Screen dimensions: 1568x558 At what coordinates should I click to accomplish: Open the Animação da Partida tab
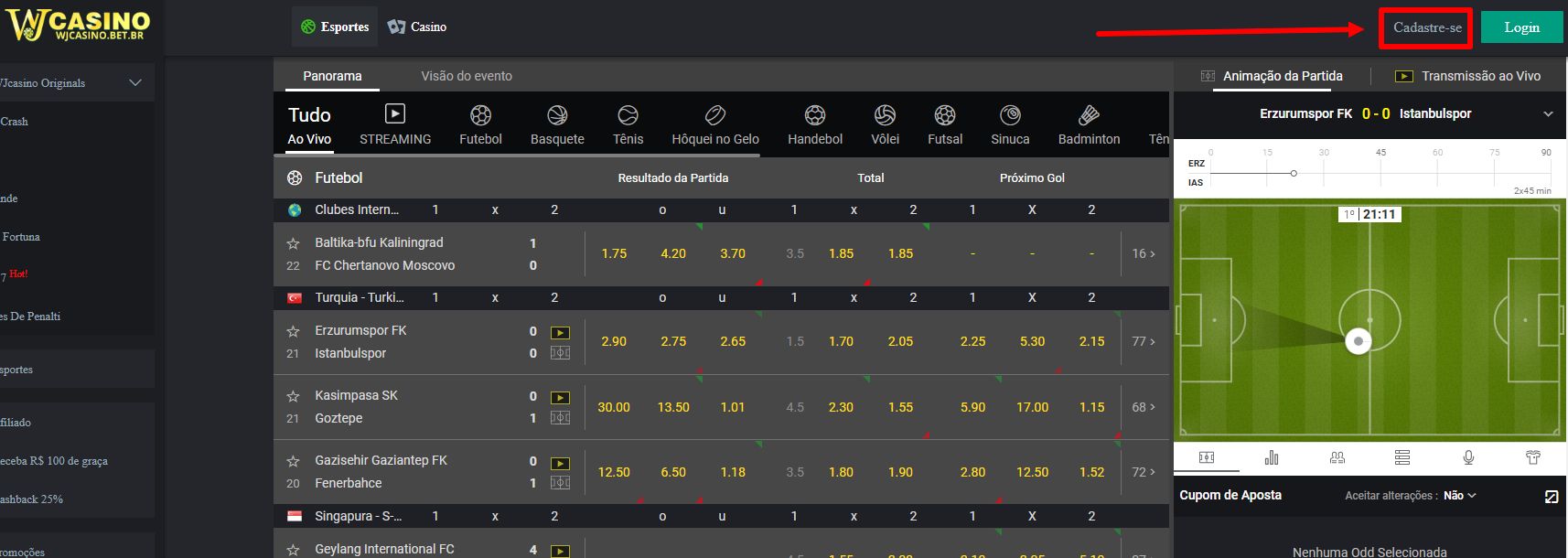(1272, 76)
